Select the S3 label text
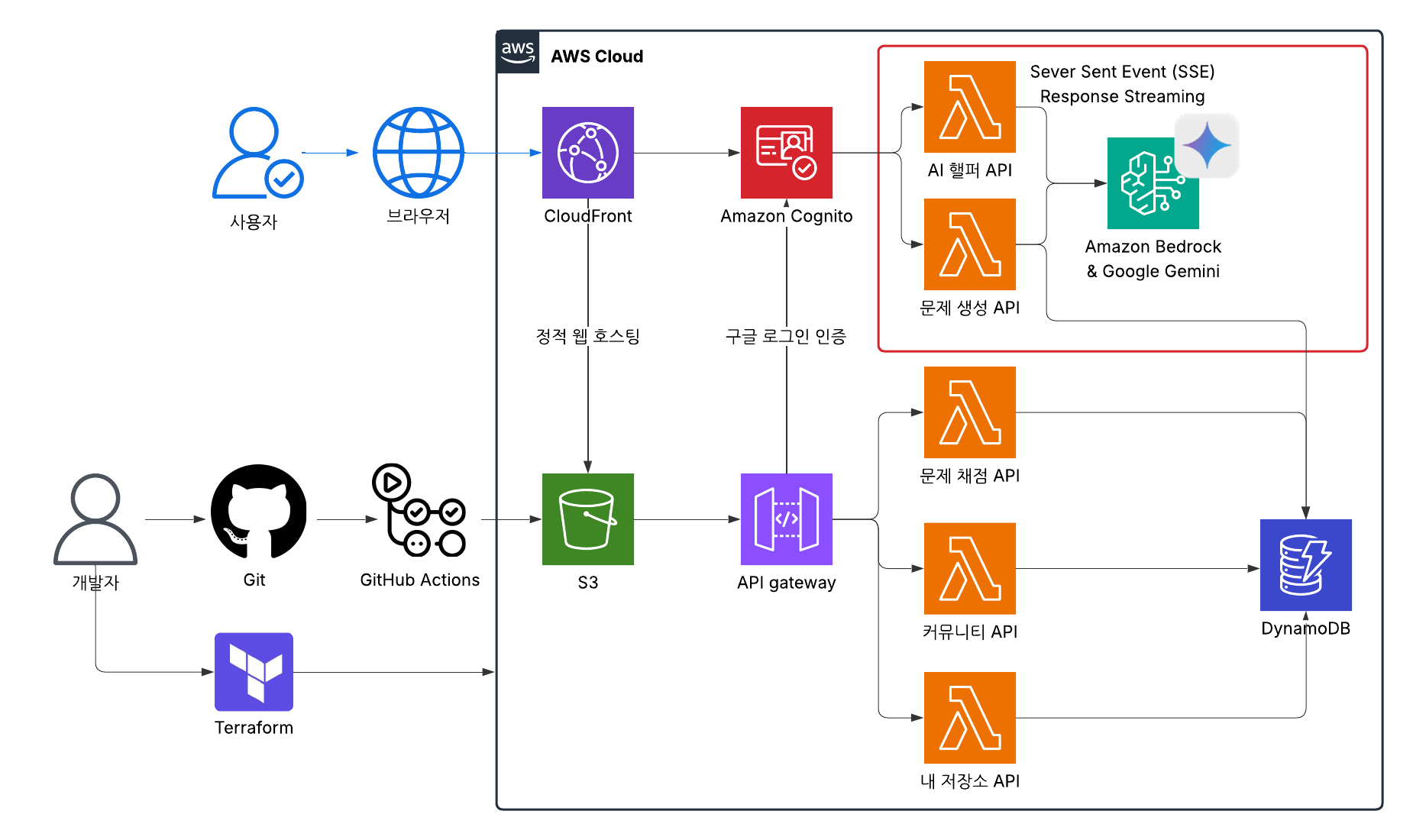This screenshot has width=1413, height=840. [588, 583]
